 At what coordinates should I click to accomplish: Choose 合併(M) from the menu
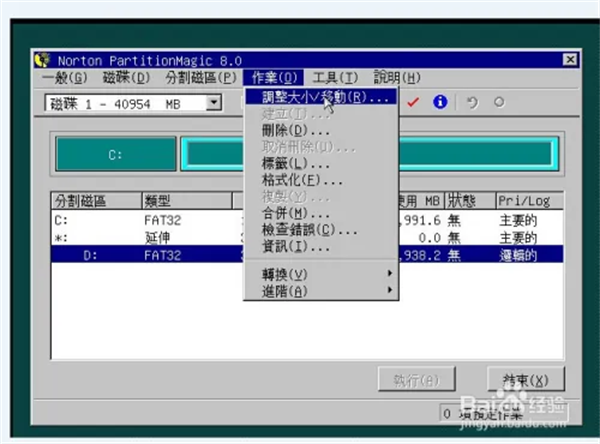point(321,213)
